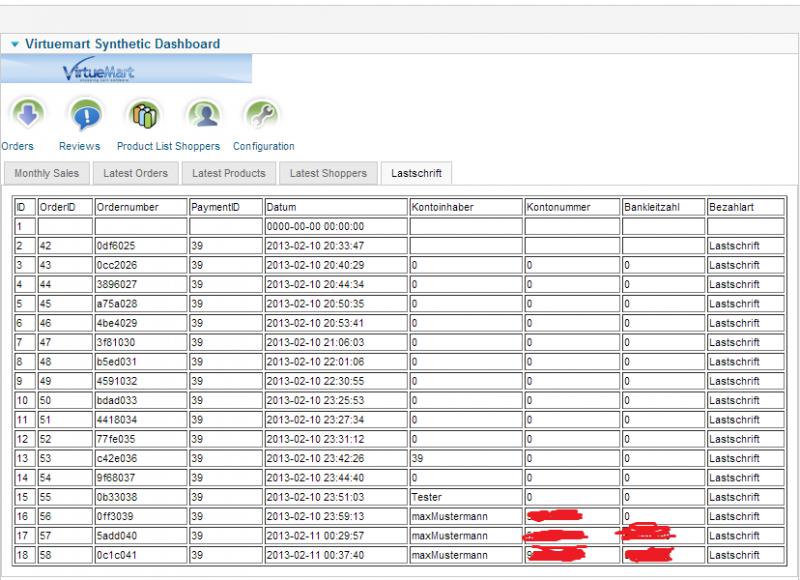Open the Latest Orders tab
Image resolution: width=800 pixels, height=580 pixels.
[136, 173]
